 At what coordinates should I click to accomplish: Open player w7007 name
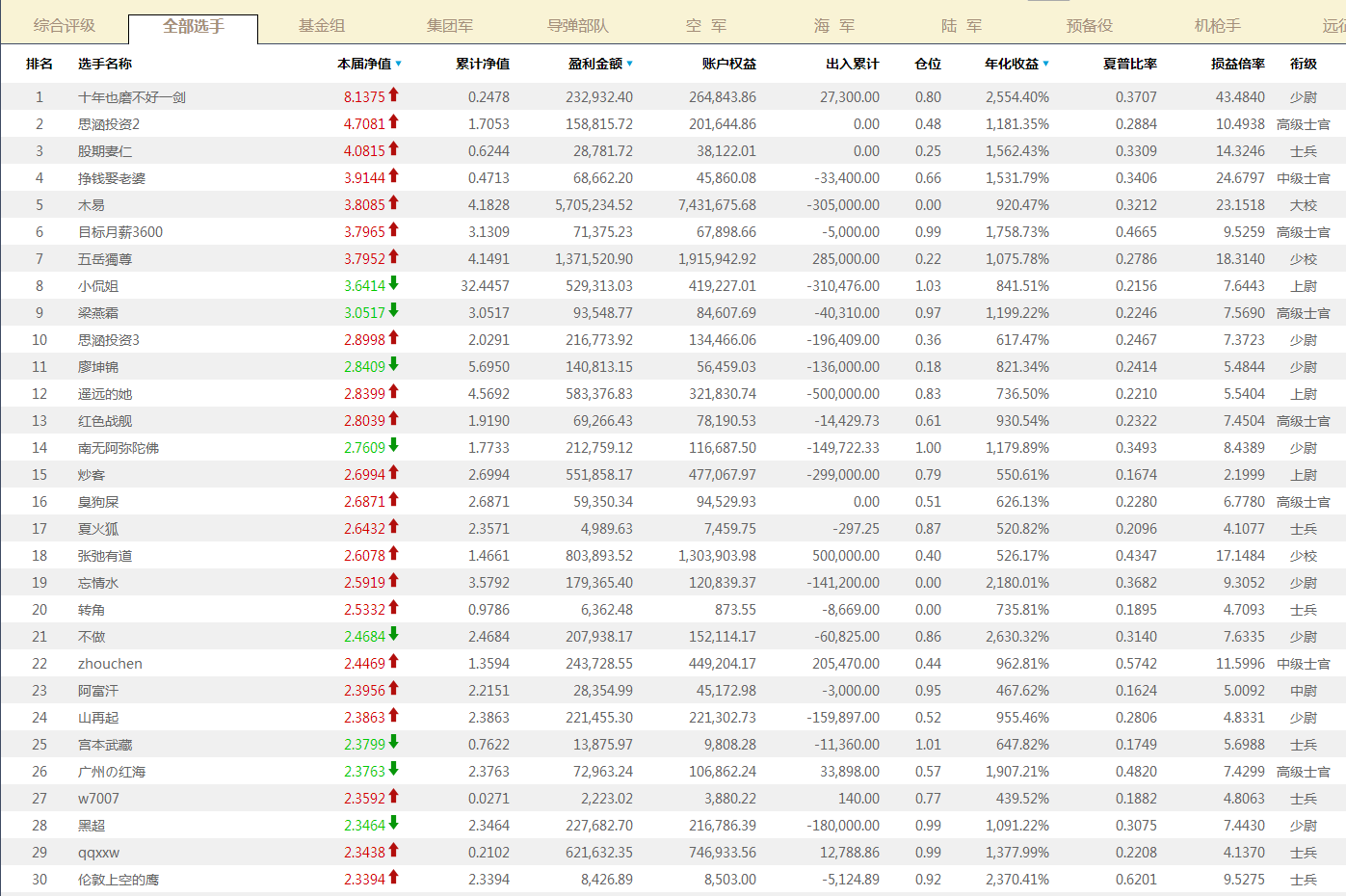tap(98, 799)
